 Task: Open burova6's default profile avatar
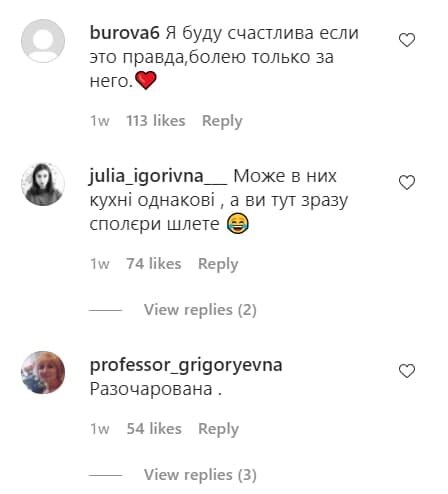[43, 41]
